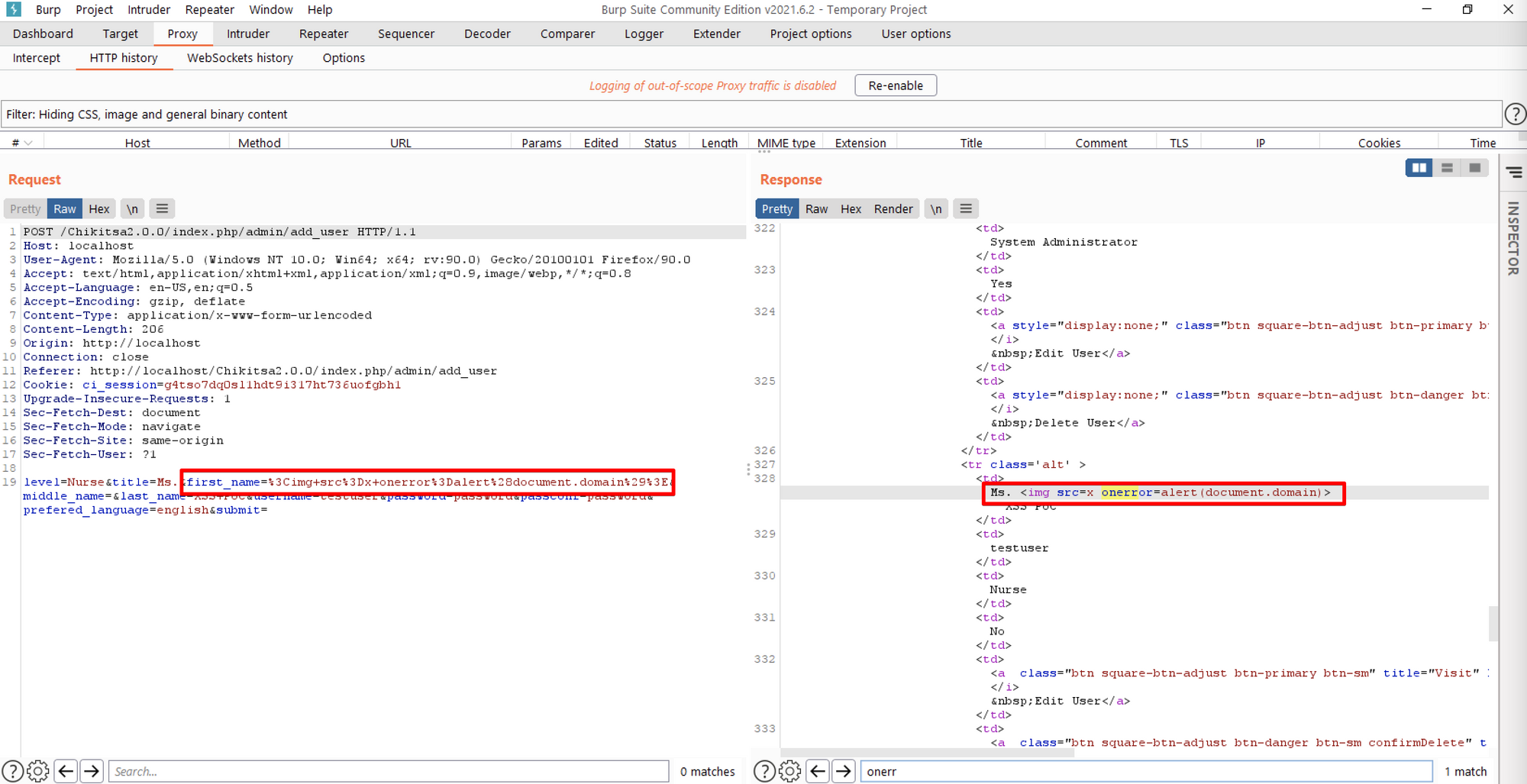The width and height of the screenshot is (1527, 784).
Task: Switch Request view to Raw
Action: (x=65, y=208)
